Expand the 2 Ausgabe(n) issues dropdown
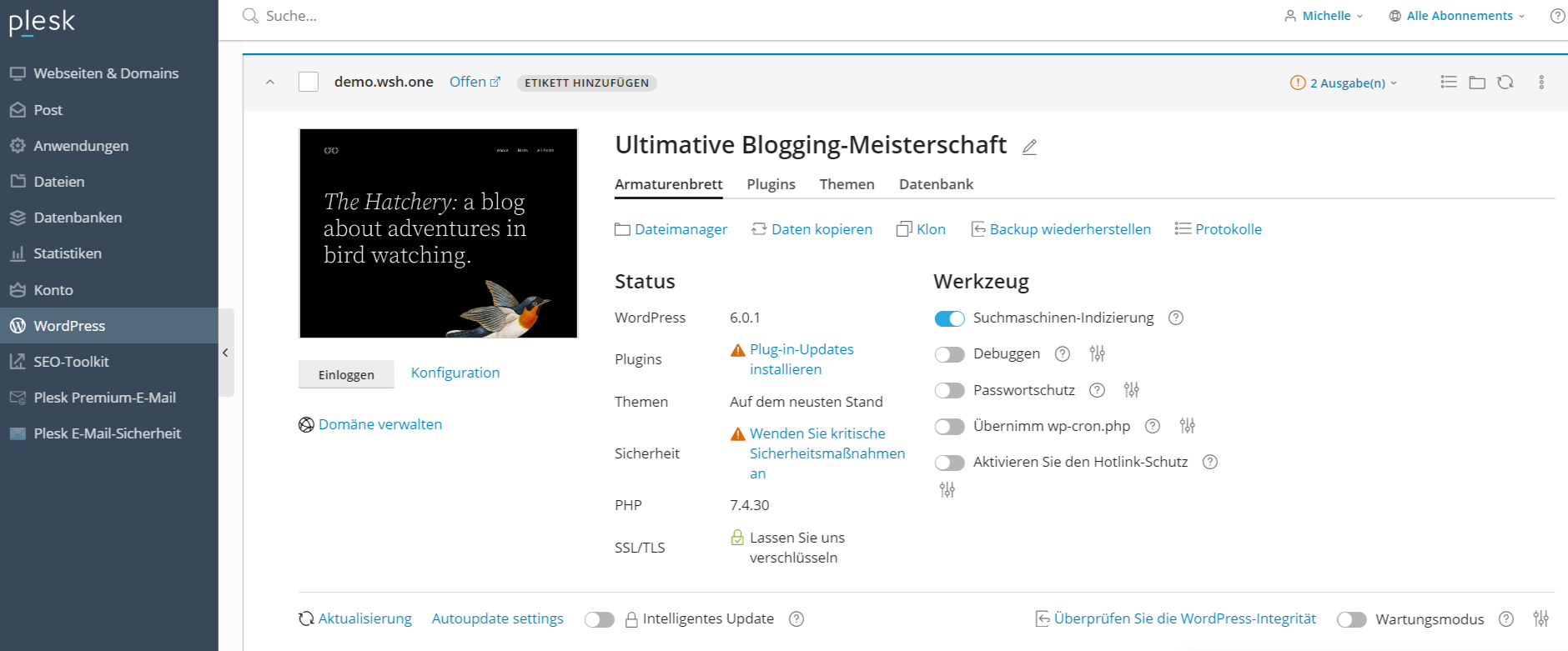The image size is (1568, 651). [1344, 83]
